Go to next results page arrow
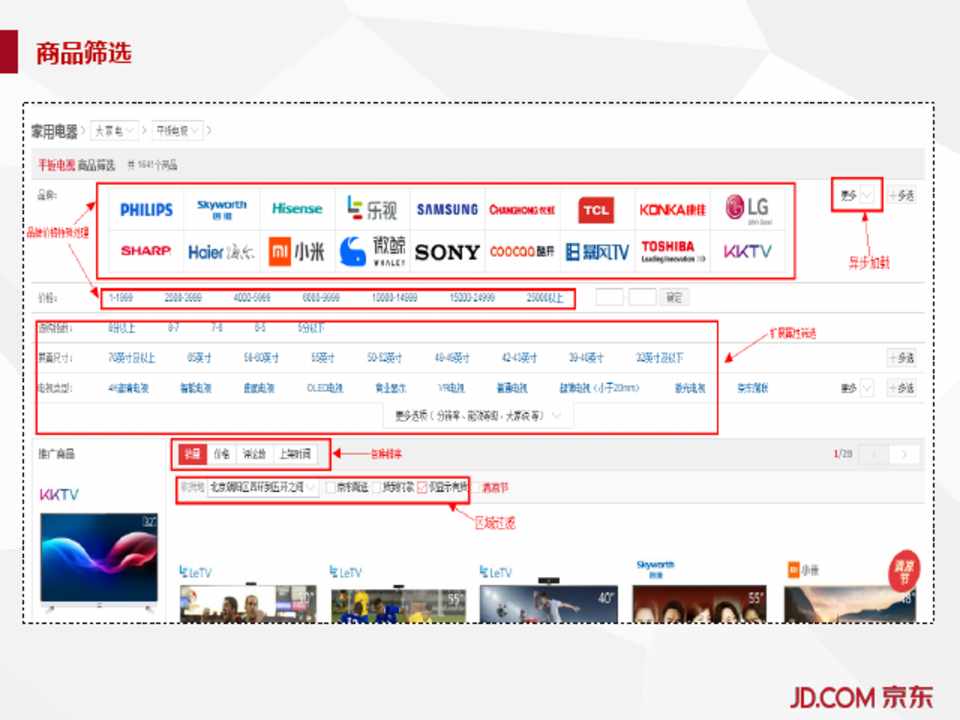The image size is (960, 720). pyautogui.click(x=904, y=455)
